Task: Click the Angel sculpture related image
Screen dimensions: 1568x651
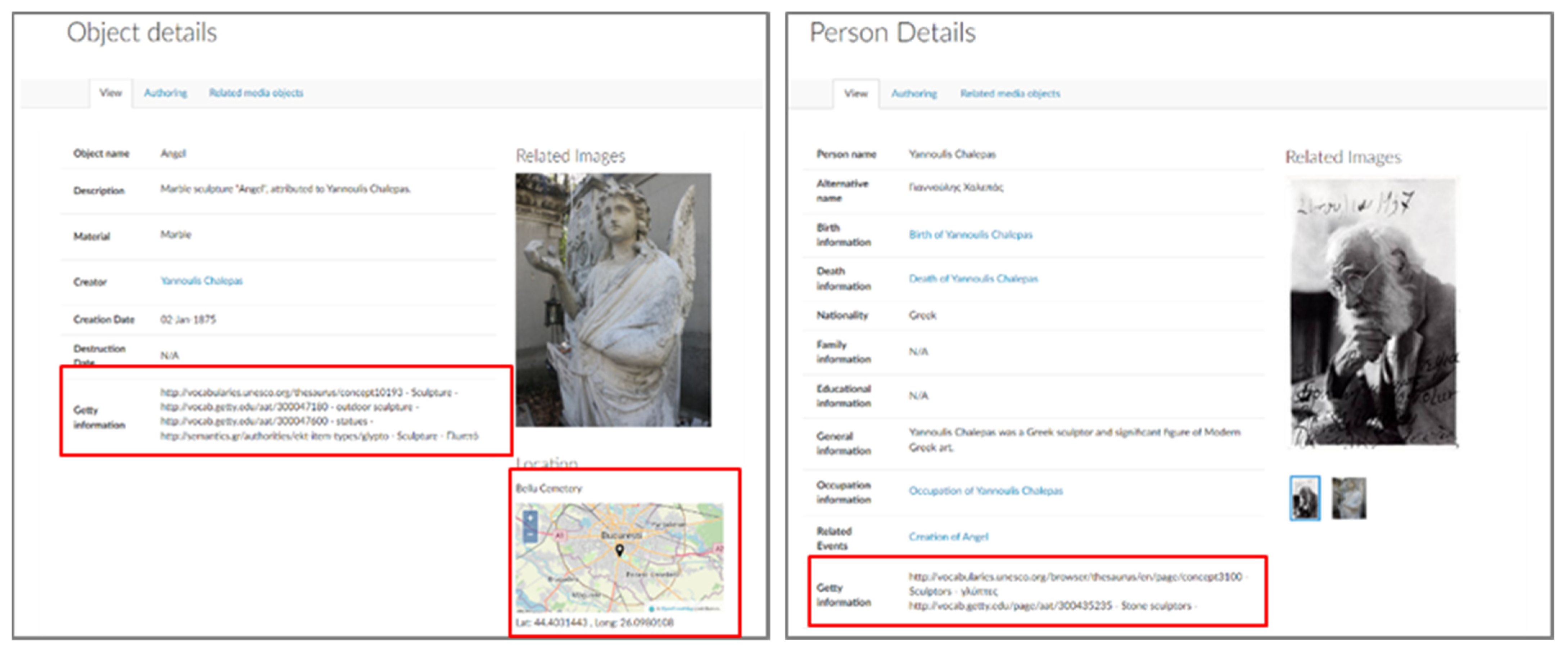Action: (613, 299)
